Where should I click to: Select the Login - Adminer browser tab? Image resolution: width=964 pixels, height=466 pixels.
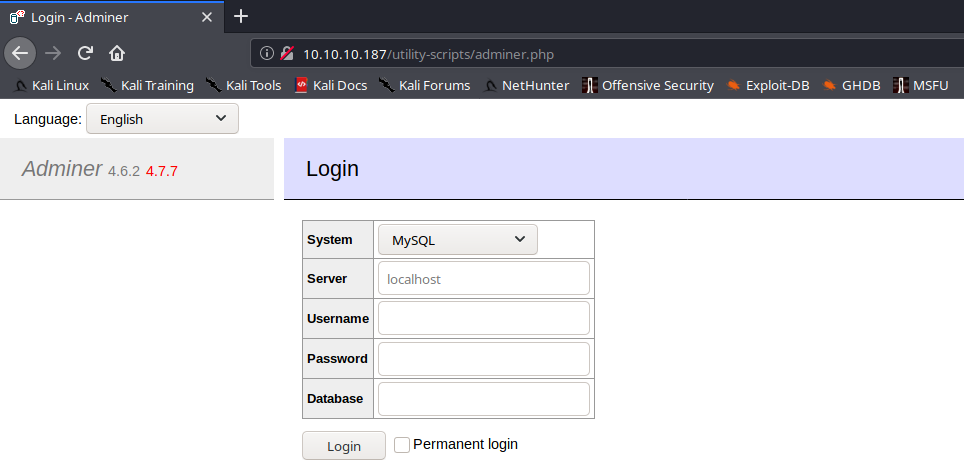pos(100,17)
